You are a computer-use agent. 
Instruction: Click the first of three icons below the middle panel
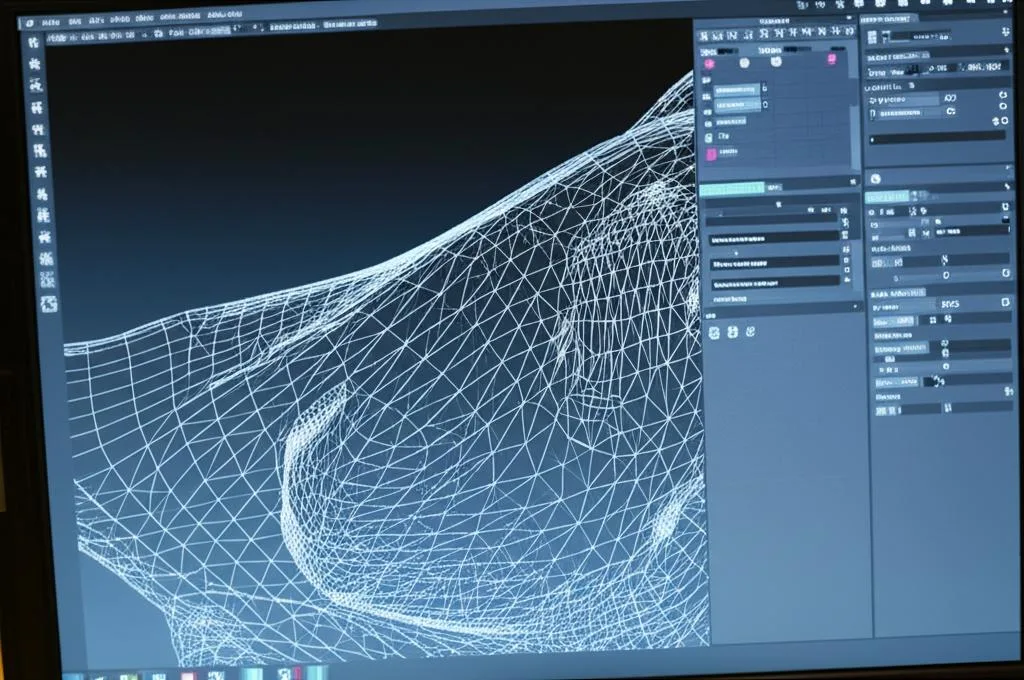[x=714, y=333]
